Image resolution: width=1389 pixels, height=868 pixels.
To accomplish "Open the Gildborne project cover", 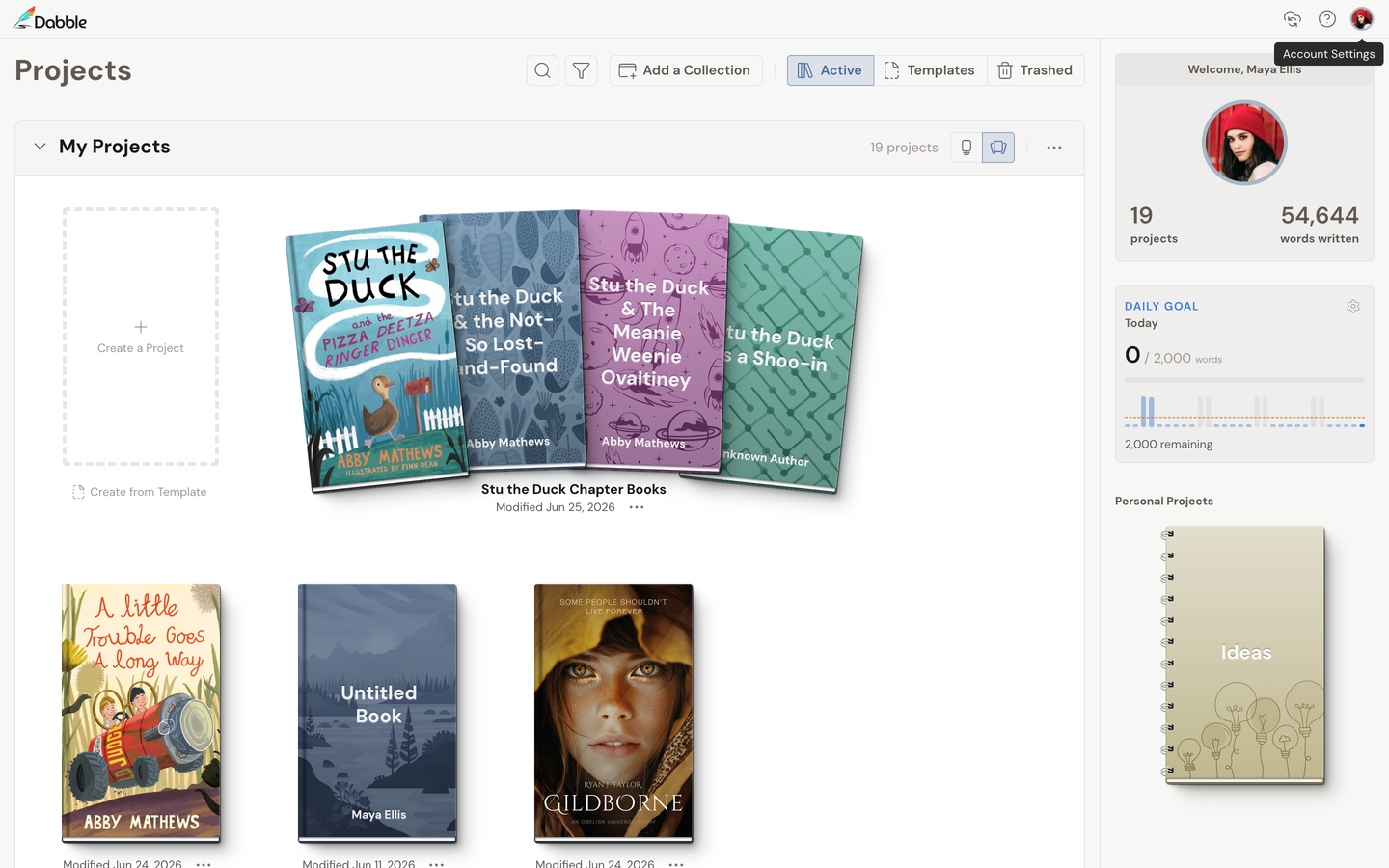I will [x=613, y=714].
